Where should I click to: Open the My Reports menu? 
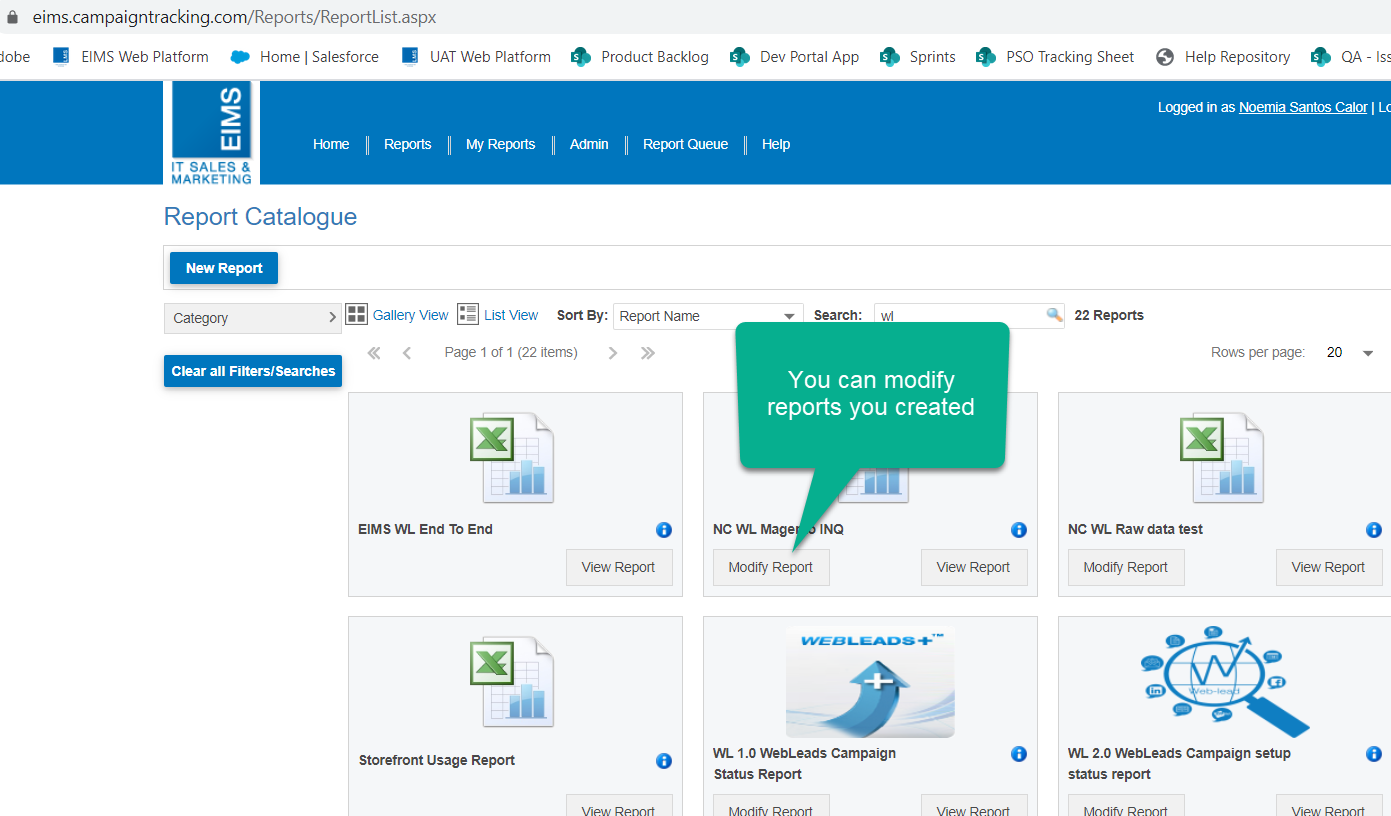[501, 144]
